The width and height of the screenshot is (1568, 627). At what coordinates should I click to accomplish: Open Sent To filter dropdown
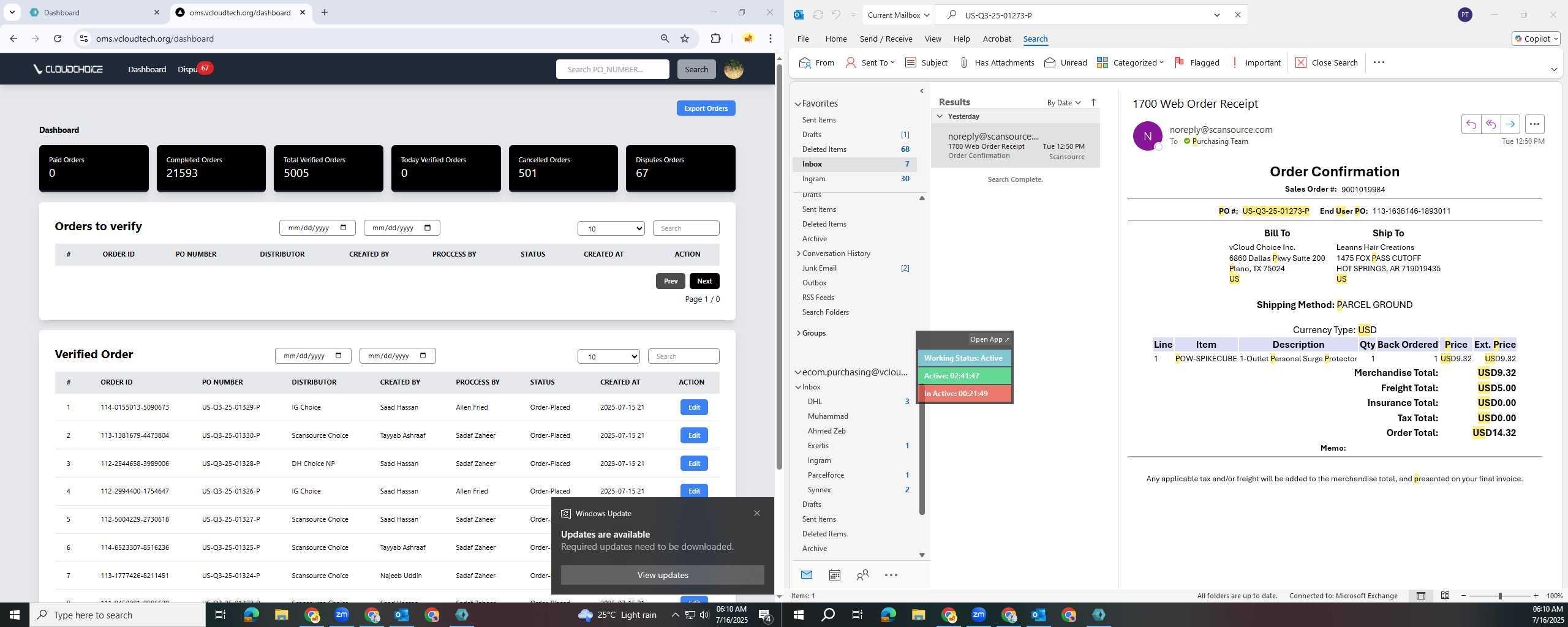point(870,62)
